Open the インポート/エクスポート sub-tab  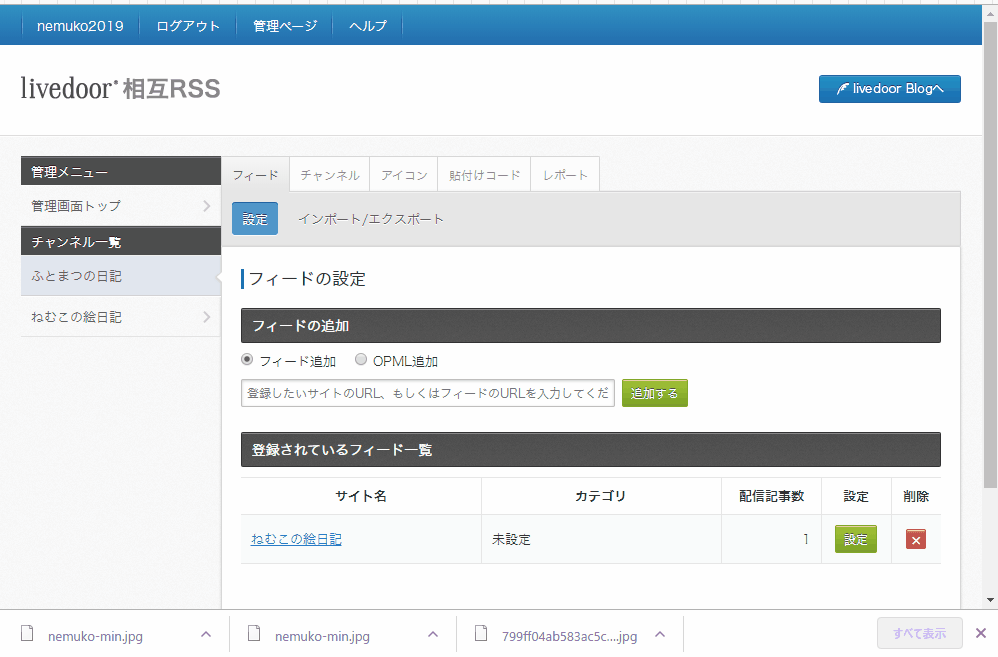click(x=371, y=219)
